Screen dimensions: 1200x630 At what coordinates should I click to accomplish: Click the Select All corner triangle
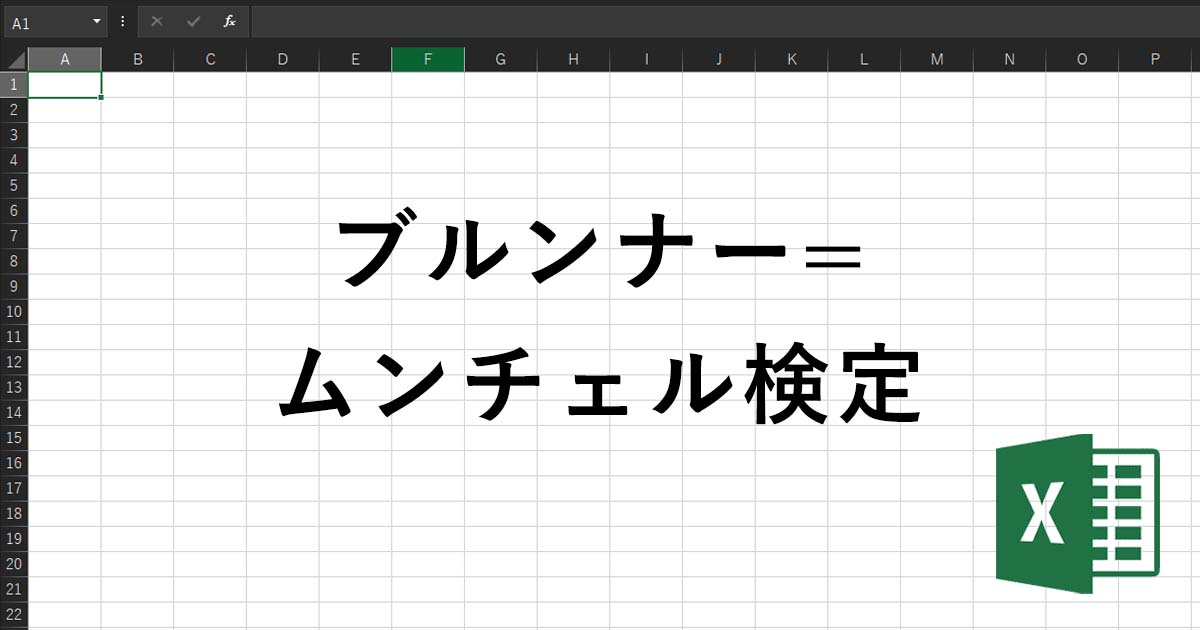[x=15, y=60]
